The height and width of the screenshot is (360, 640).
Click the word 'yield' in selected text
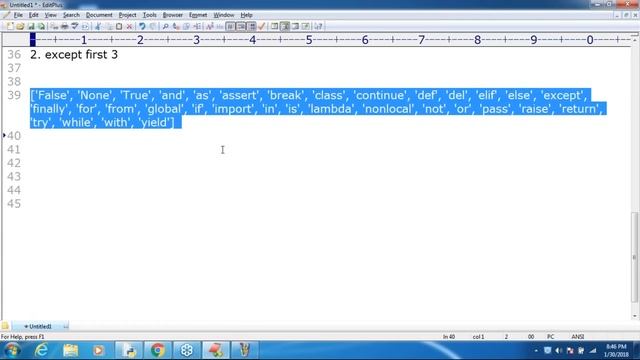tap(154, 122)
